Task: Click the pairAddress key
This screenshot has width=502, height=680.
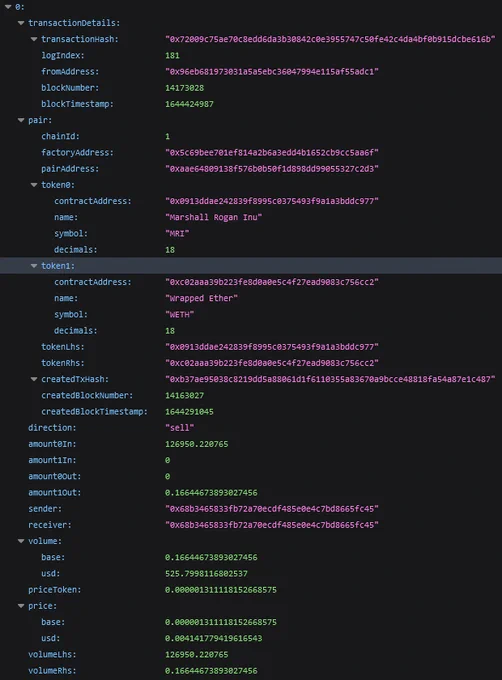Action: tap(70, 169)
